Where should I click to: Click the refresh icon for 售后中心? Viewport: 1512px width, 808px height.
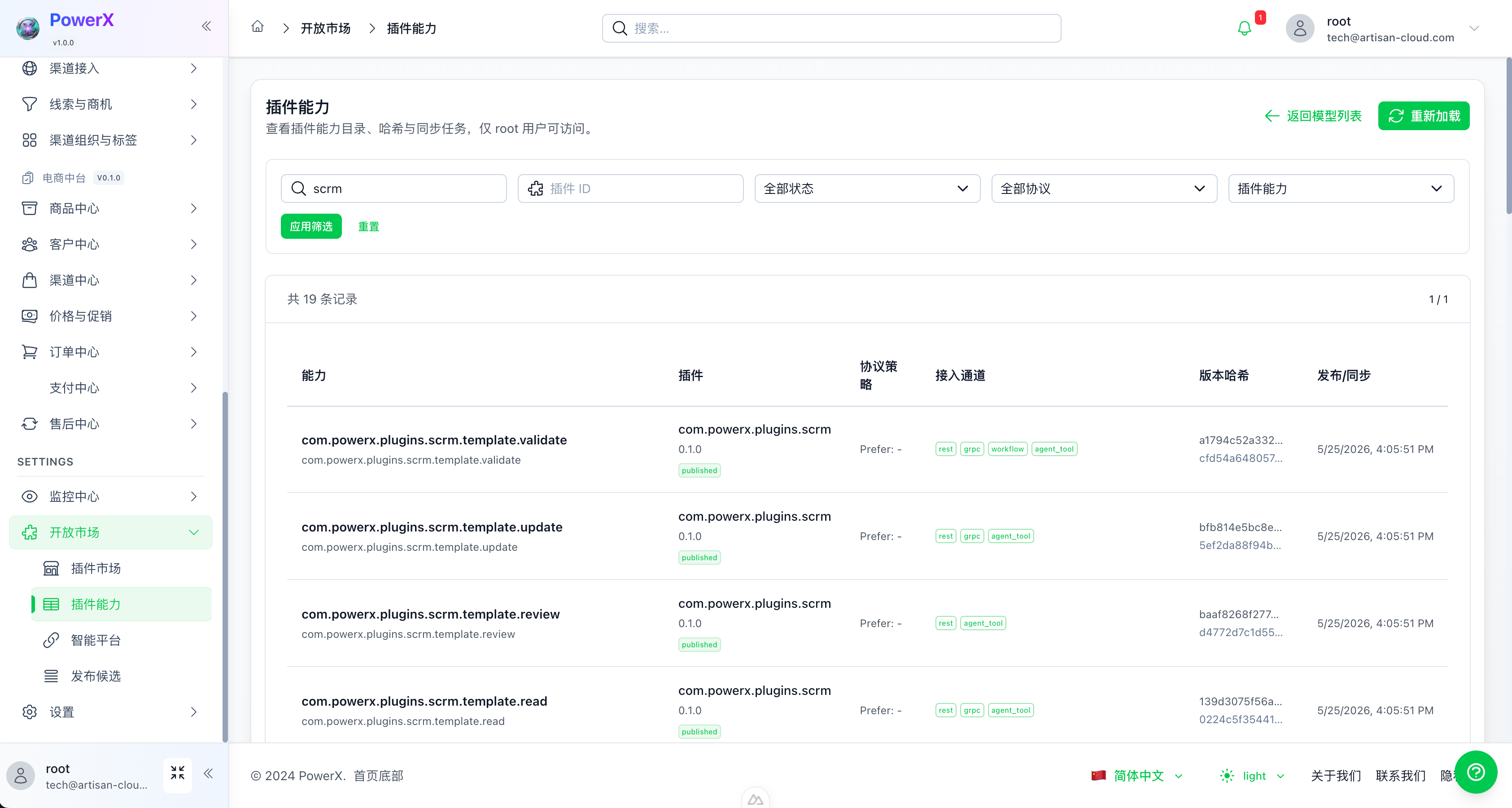coord(29,423)
